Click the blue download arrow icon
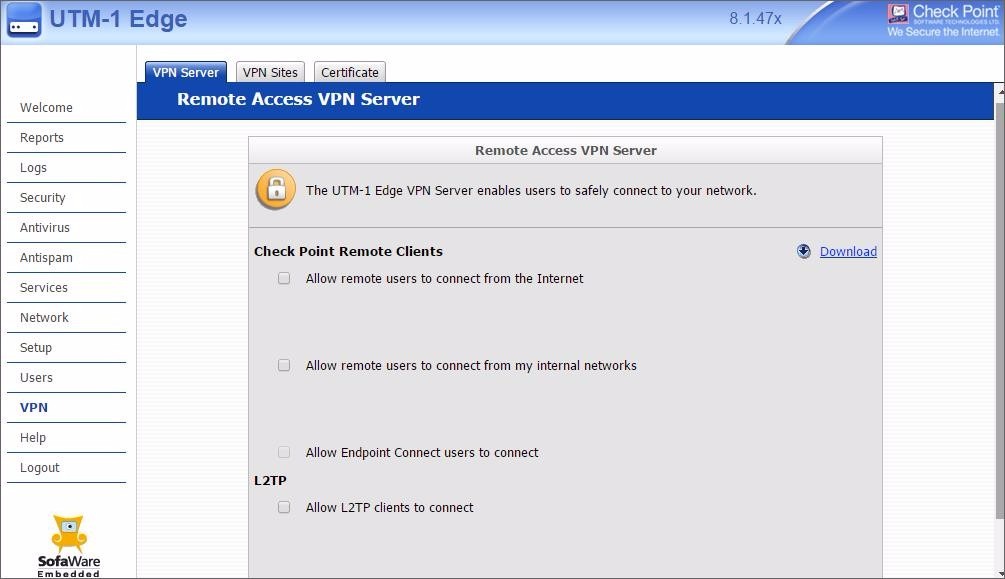 [x=804, y=251]
